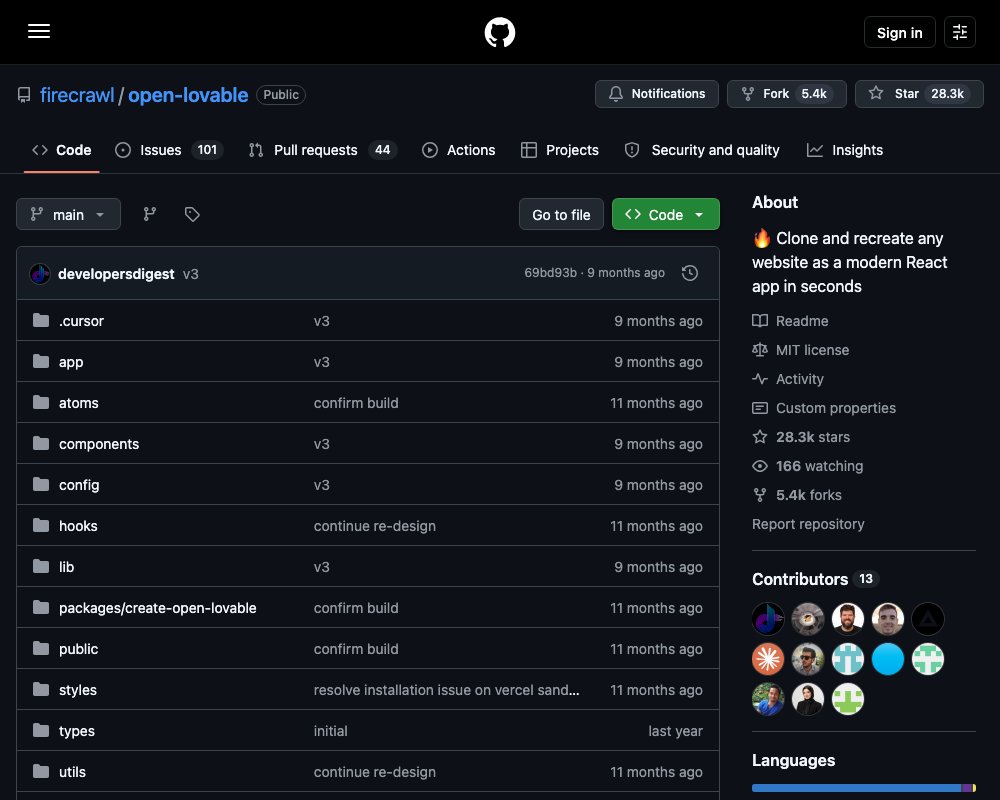Click the folder icon beside styles
This screenshot has height=800, width=1000.
41,689
